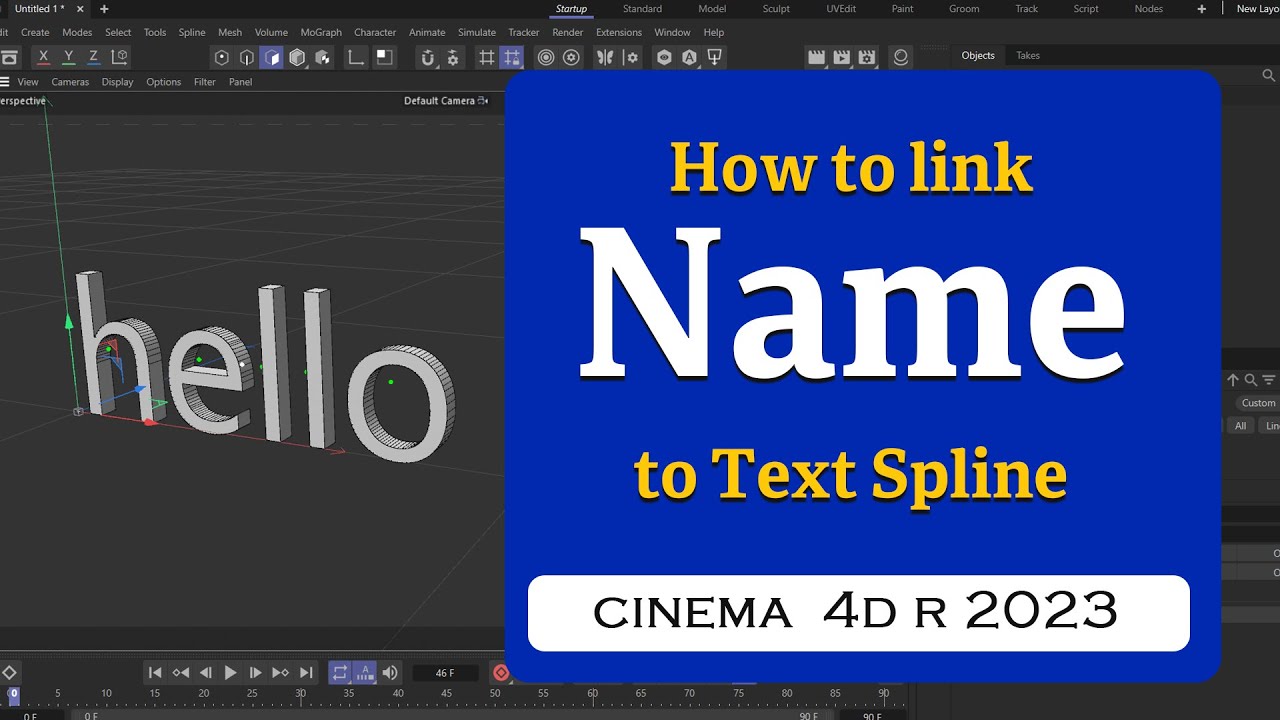Viewport: 1280px width, 720px height.
Task: Select Polygons mode icon
Action: coord(272,57)
